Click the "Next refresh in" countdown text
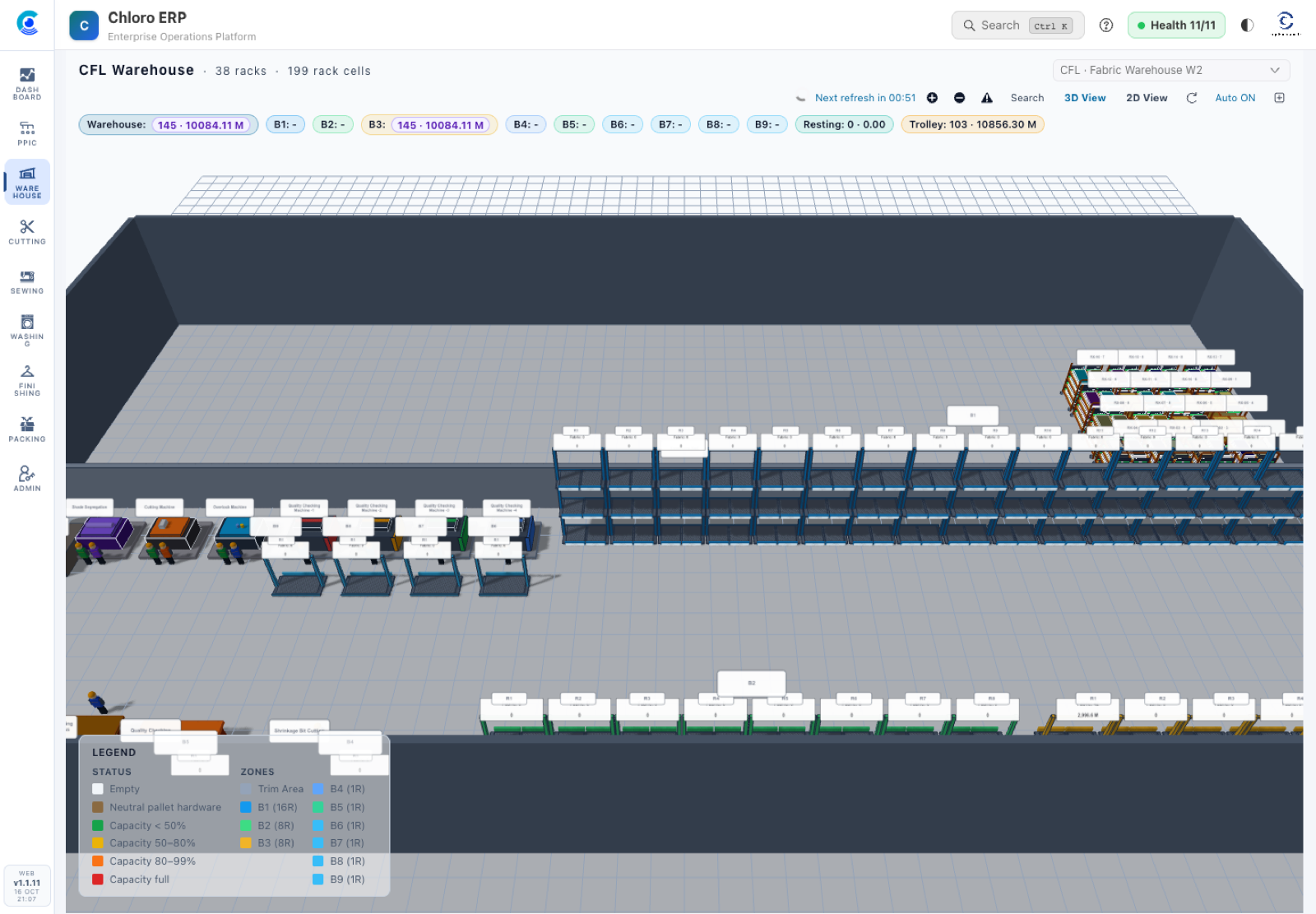The height and width of the screenshot is (914, 1316). tap(865, 98)
